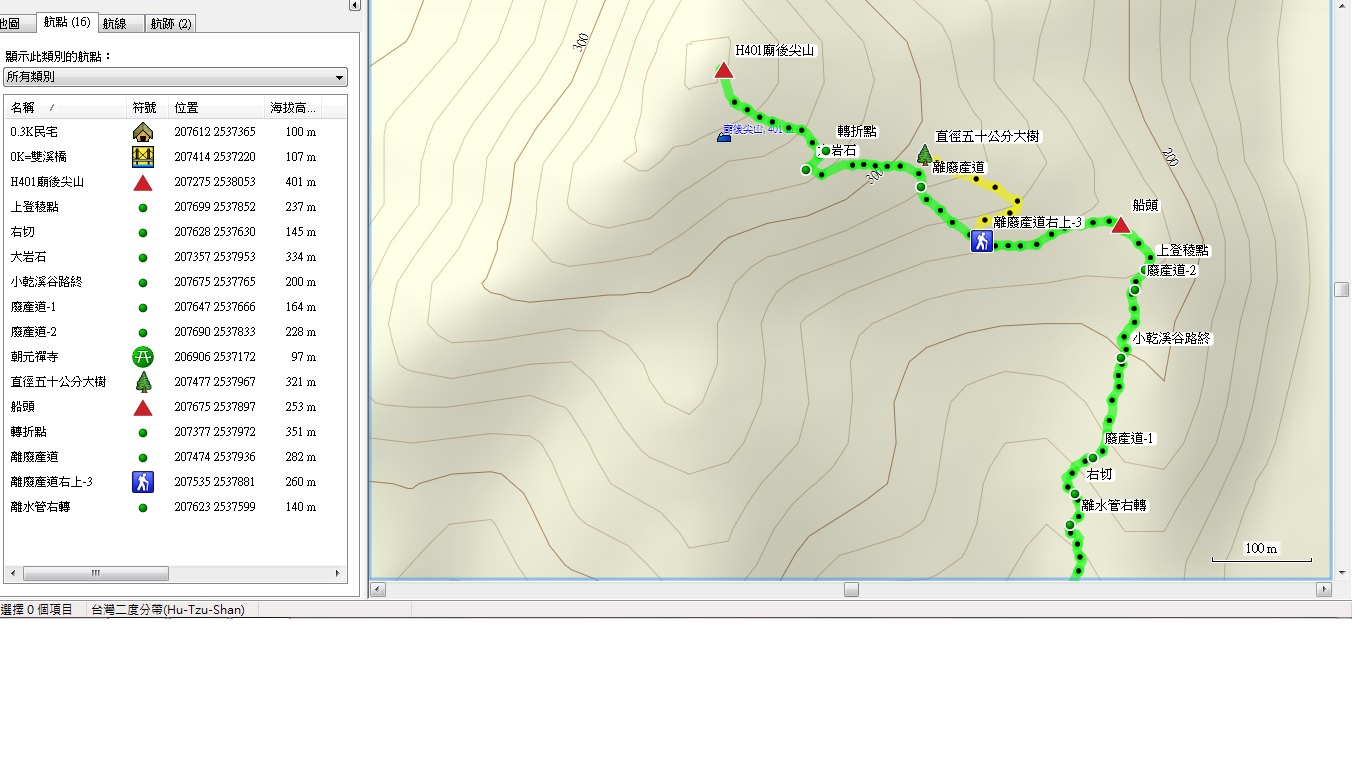Select the 0.3K民宅 waypoint name
Viewport: 1366px width, 768px height.
[x=34, y=132]
